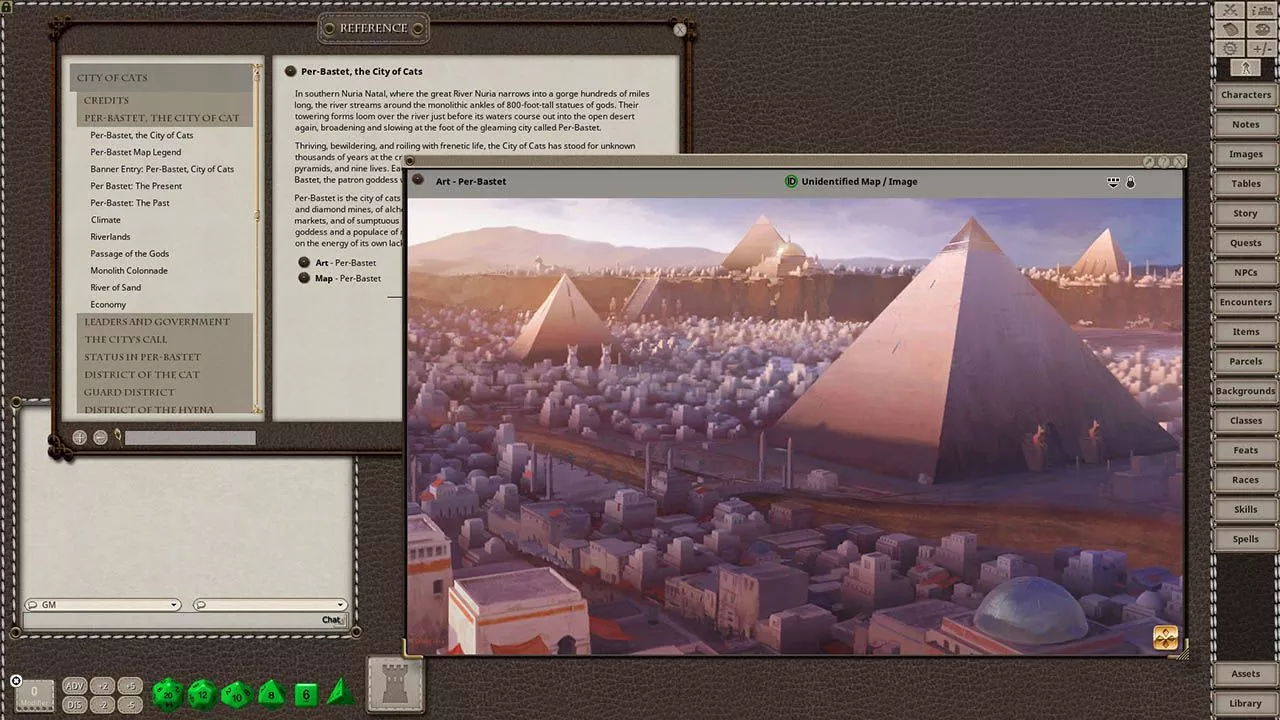The width and height of the screenshot is (1280, 720).
Task: Open the GM speaker dropdown
Action: pos(103,604)
